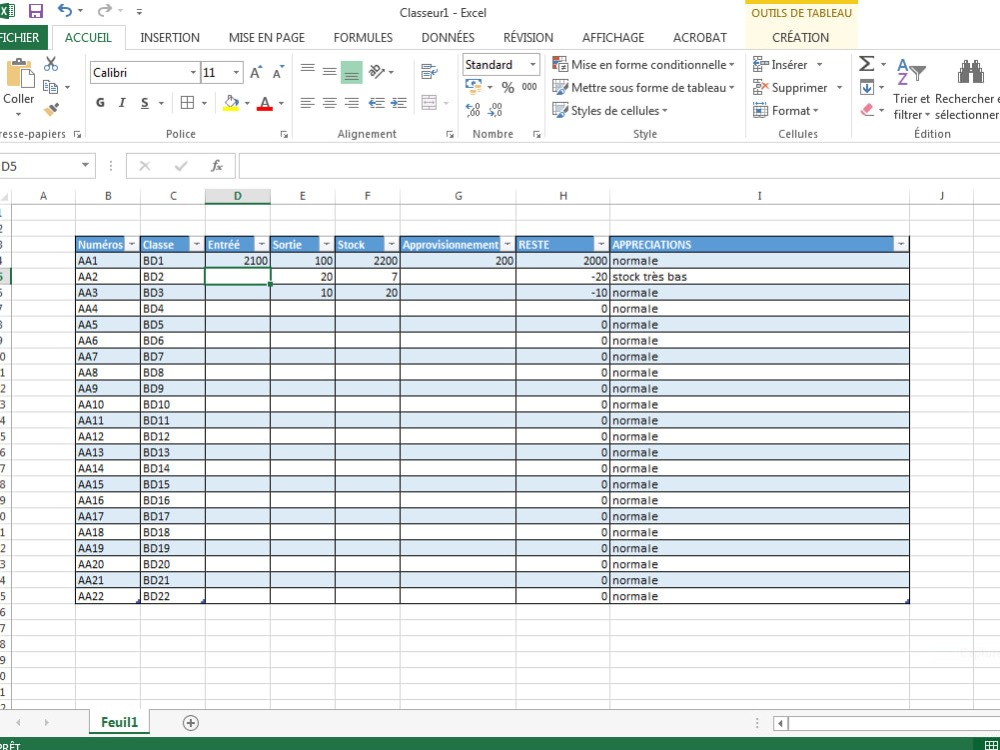Paste using the Coller clipboard icon
The width and height of the screenshot is (1000, 750).
pyautogui.click(x=19, y=74)
